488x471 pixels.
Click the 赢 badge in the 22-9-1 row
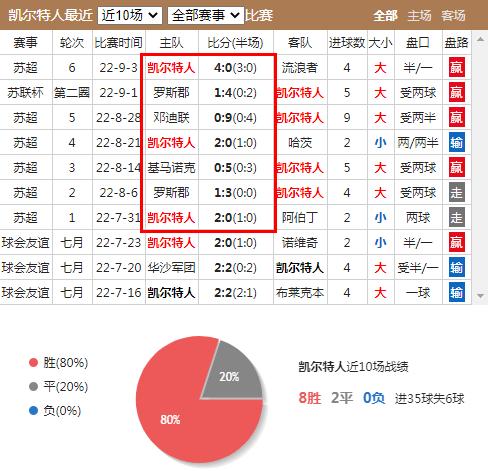coord(456,92)
